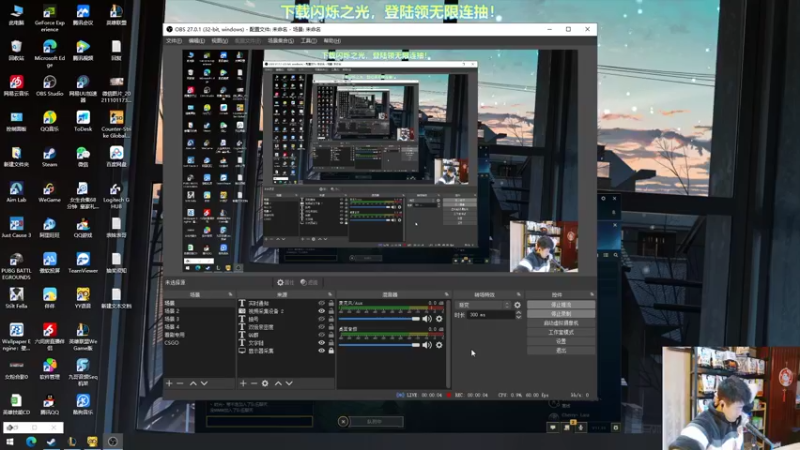800x450 pixels.
Task: Toggle visibility eye of 显示器采集 source
Action: coord(321,351)
